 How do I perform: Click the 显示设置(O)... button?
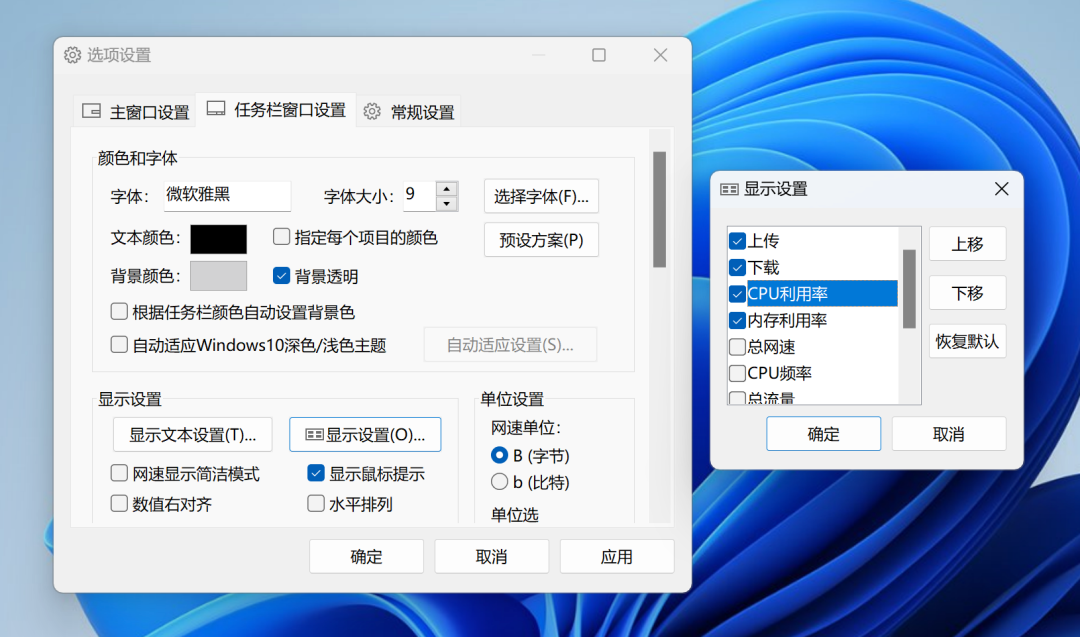click(365, 435)
